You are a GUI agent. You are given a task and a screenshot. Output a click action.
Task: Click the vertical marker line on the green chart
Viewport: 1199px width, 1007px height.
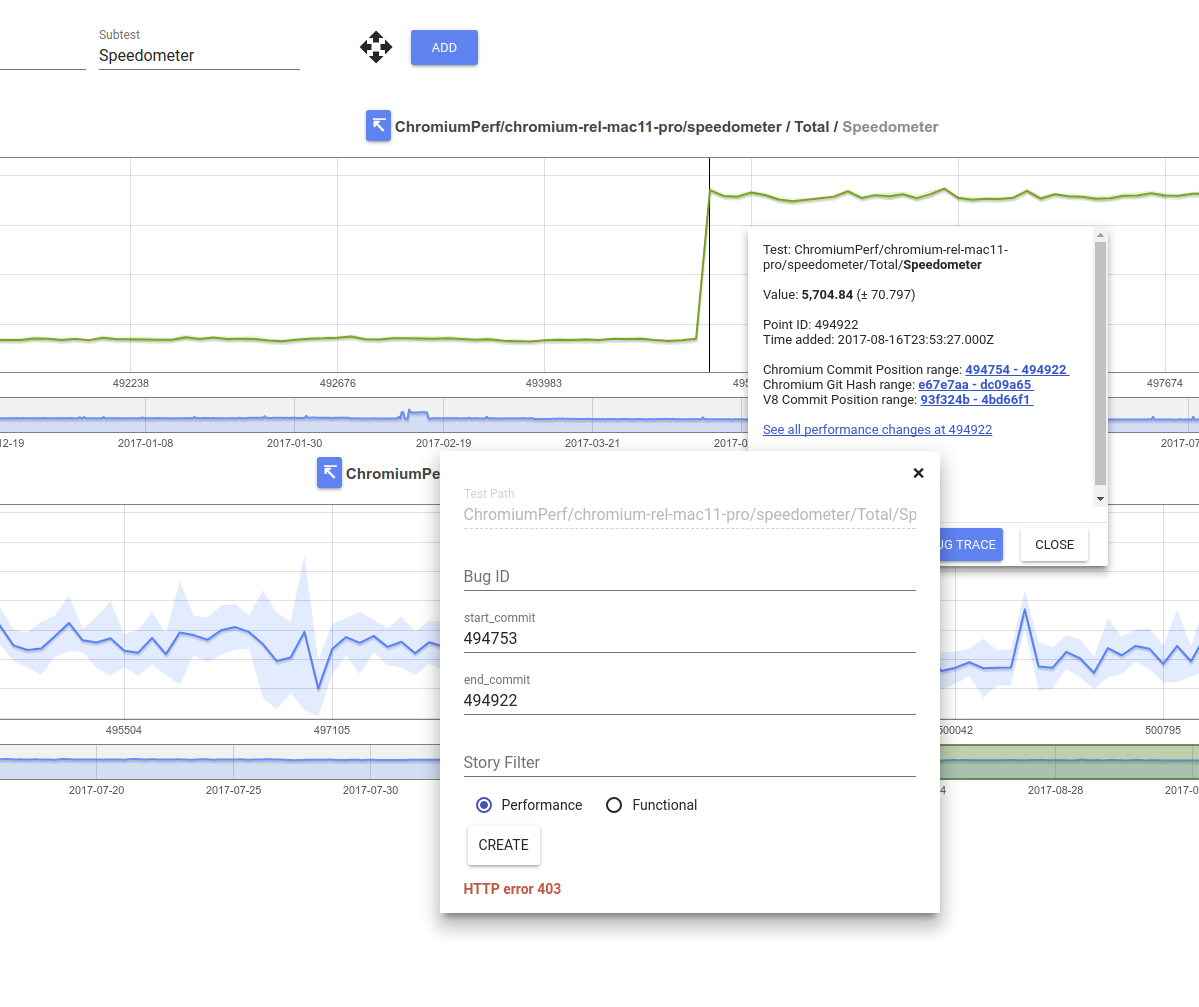click(709, 265)
